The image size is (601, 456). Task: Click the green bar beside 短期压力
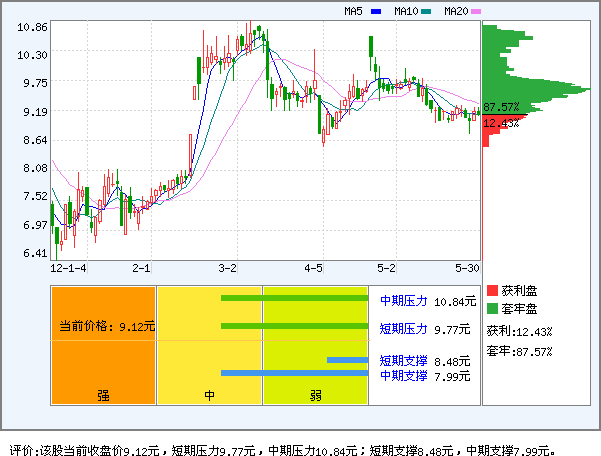tap(294, 326)
